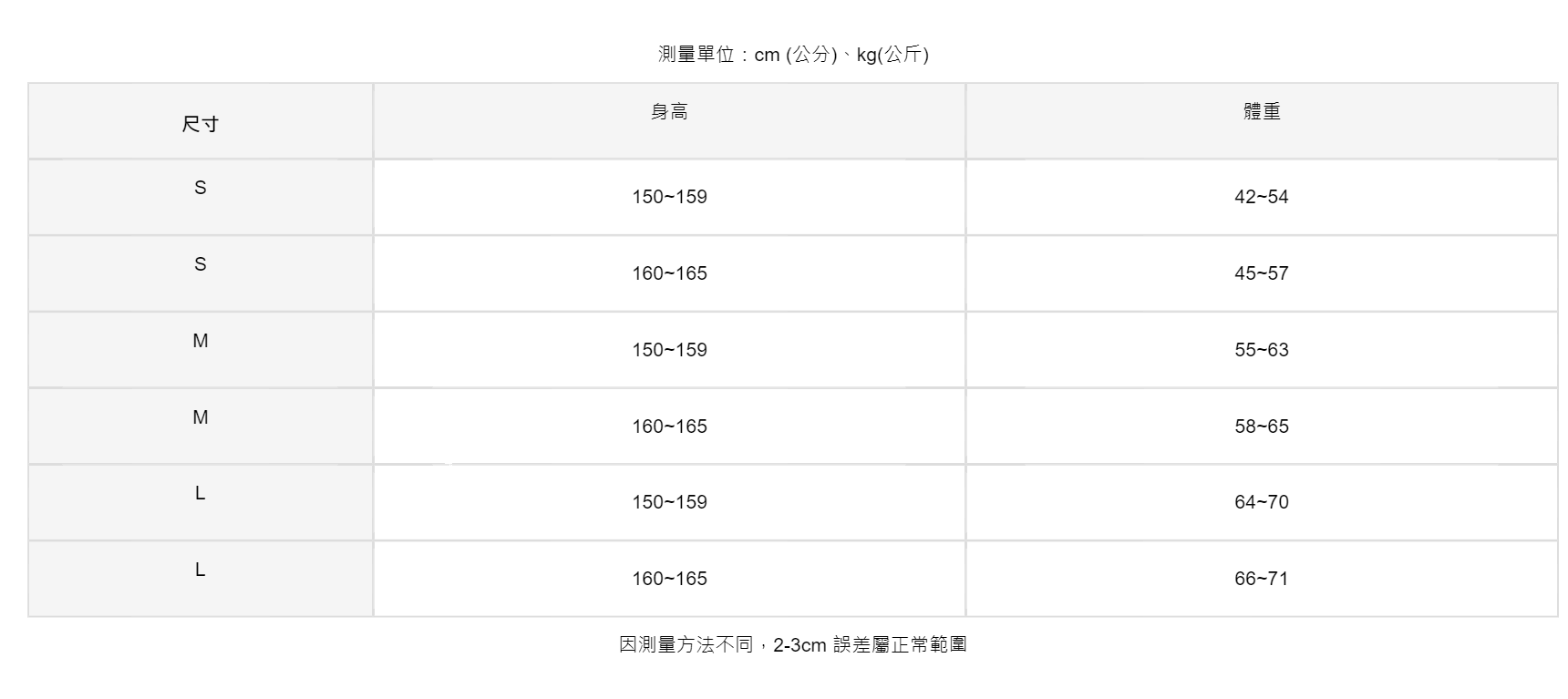Screen dimensions: 1568x699
Task: Click the 2-3cm measurement error note
Action: 793,645
